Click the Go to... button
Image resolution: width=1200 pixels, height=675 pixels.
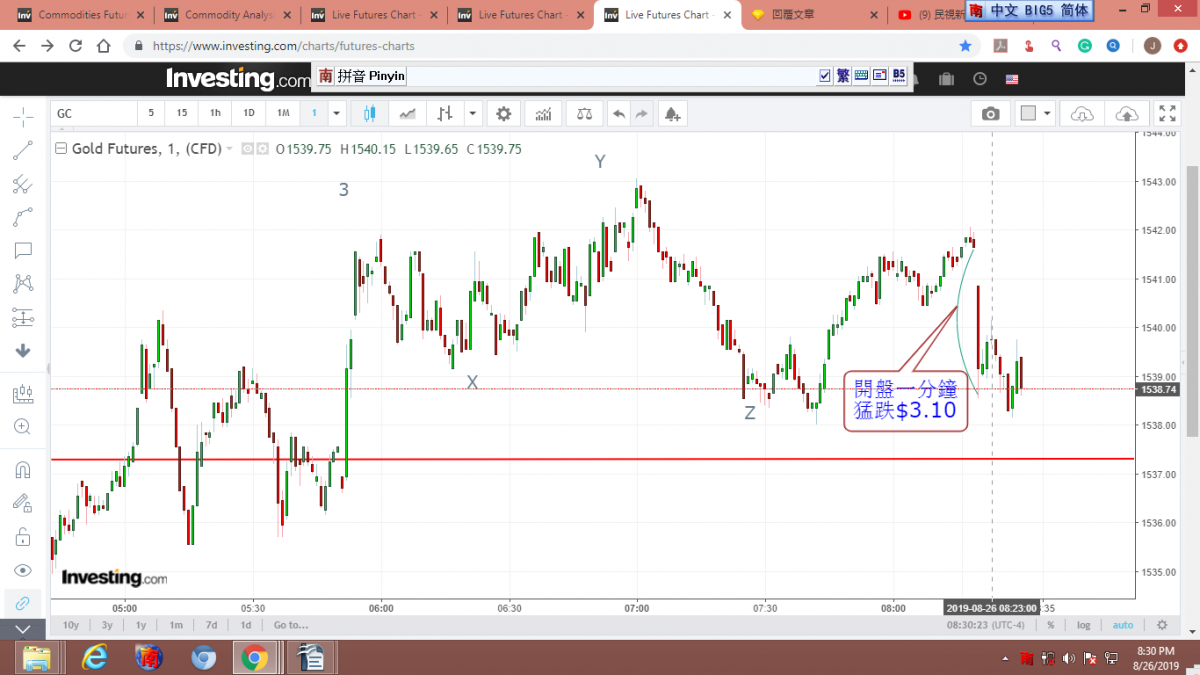290,625
